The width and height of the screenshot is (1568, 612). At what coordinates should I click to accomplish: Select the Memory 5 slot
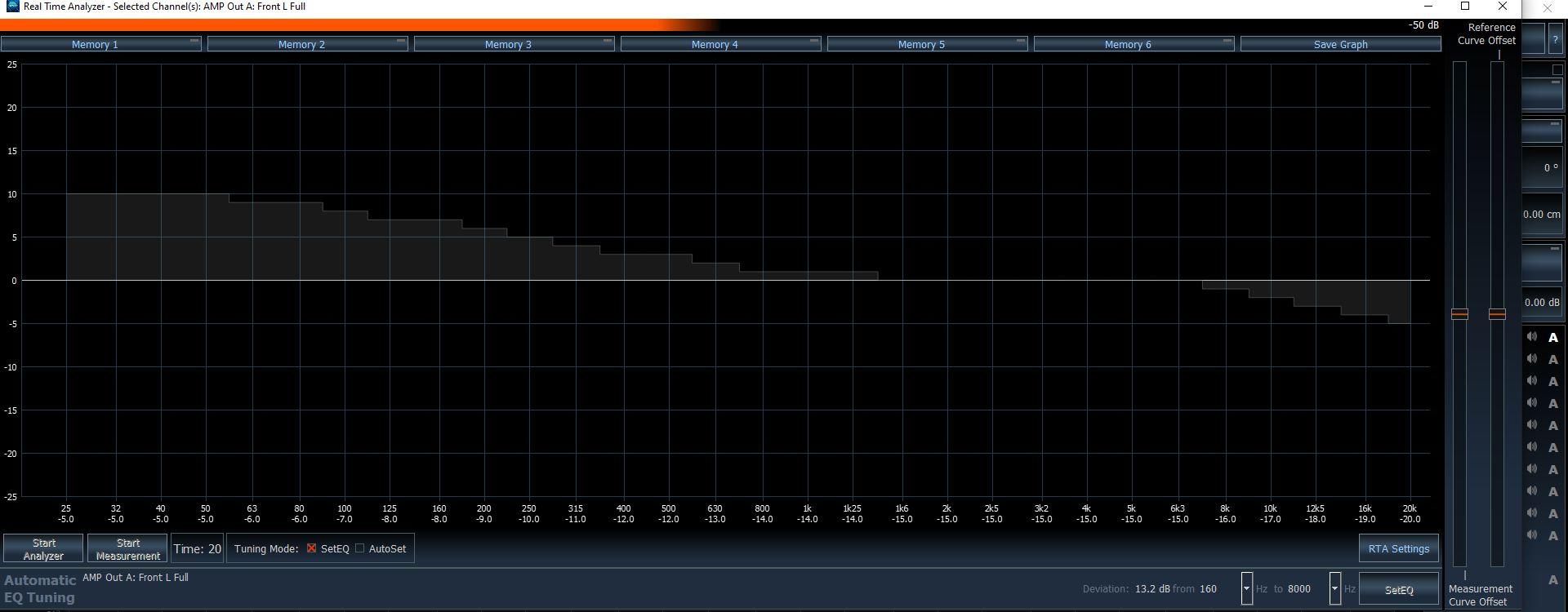tap(921, 45)
